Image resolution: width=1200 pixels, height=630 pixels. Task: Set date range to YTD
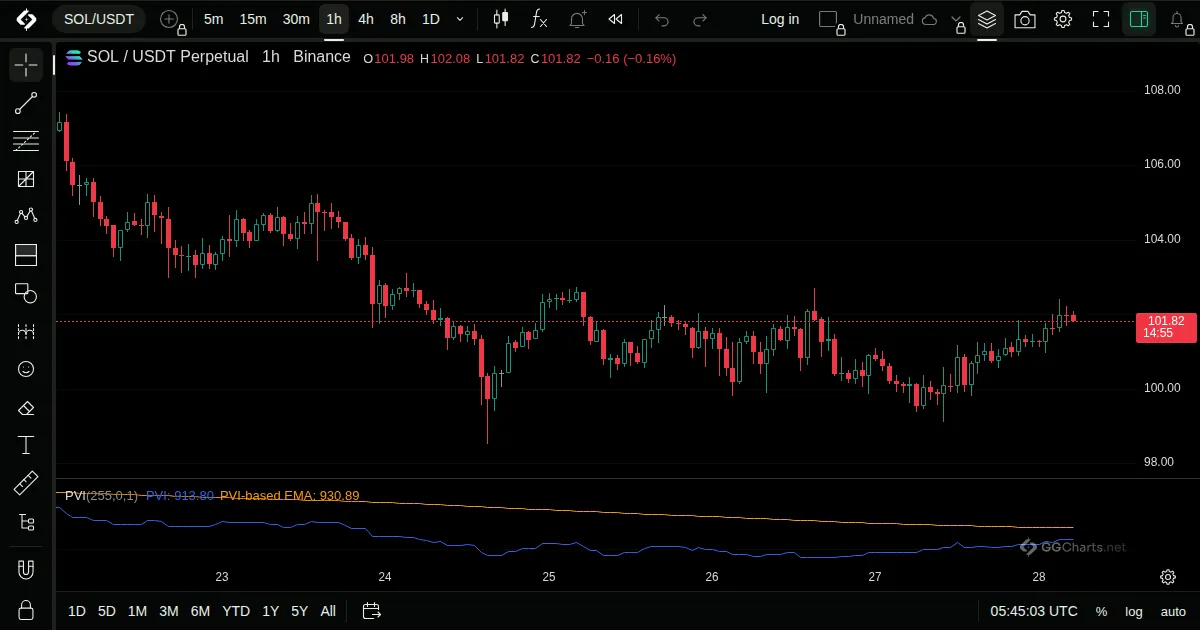coord(236,611)
